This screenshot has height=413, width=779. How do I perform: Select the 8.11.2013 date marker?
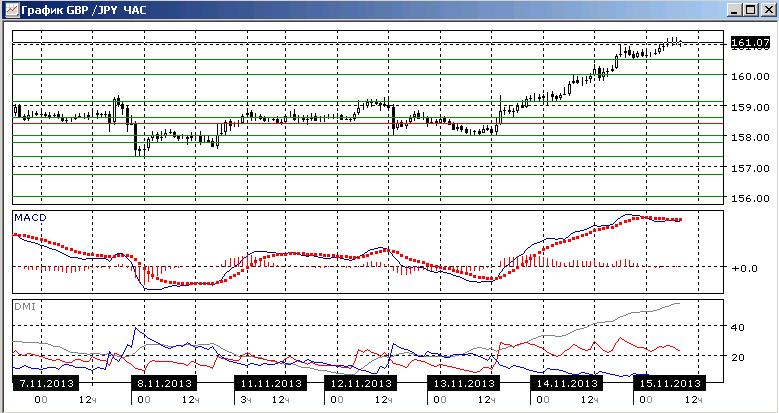164,384
